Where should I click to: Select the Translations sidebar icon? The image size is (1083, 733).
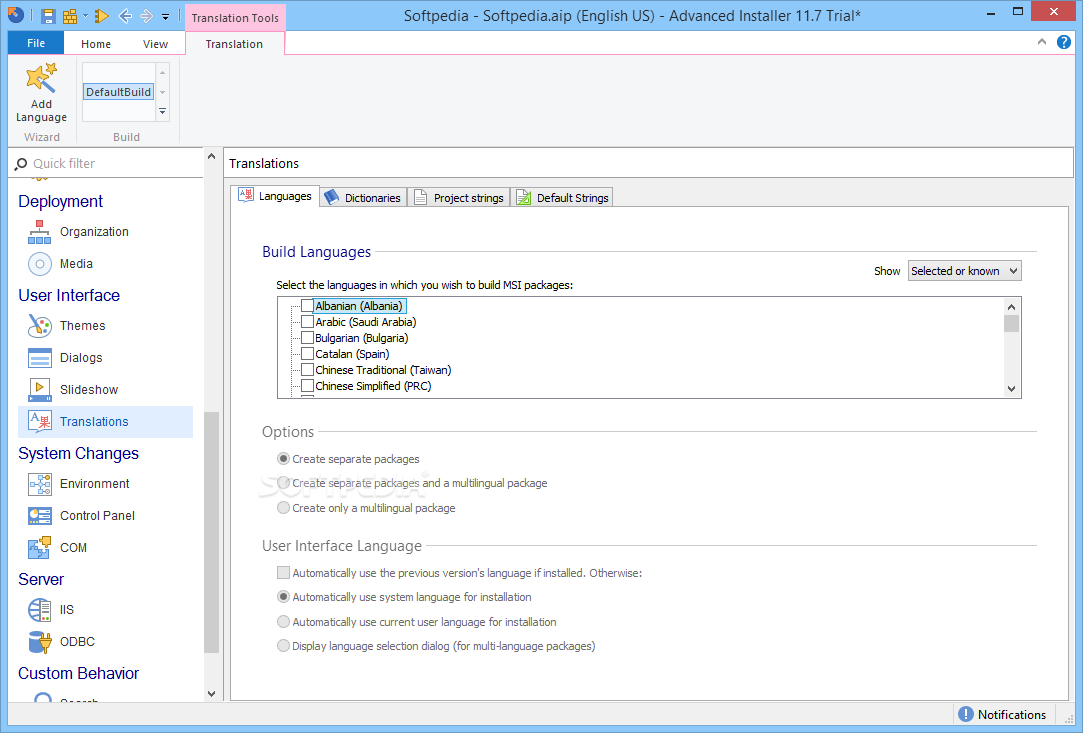click(x=39, y=421)
